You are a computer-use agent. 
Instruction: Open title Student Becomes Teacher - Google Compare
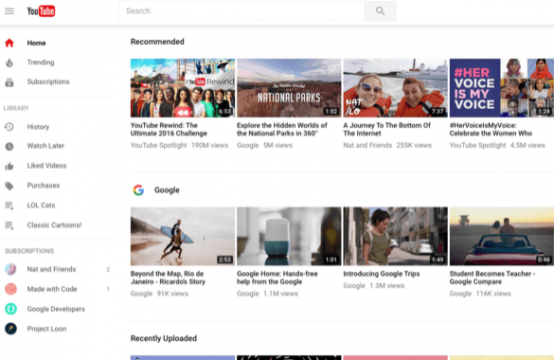click(x=492, y=278)
